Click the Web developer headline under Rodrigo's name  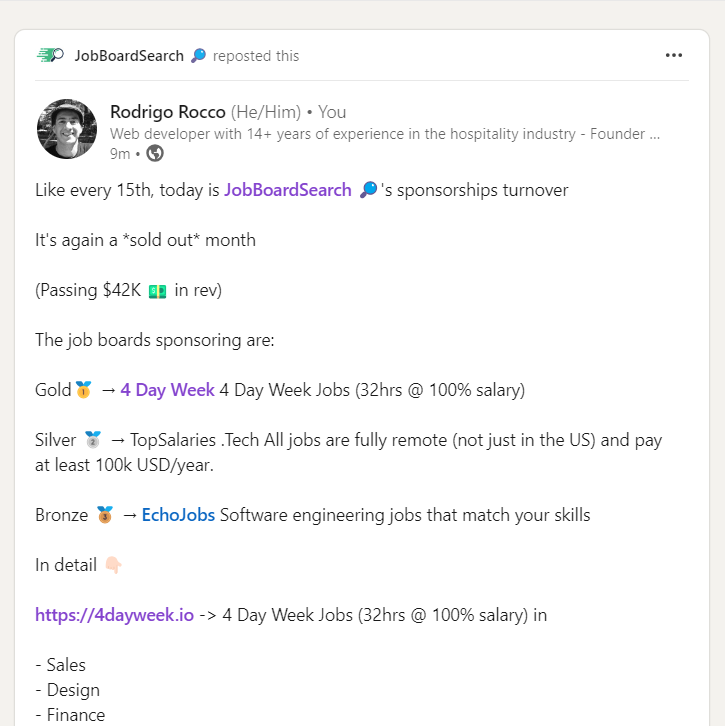384,133
